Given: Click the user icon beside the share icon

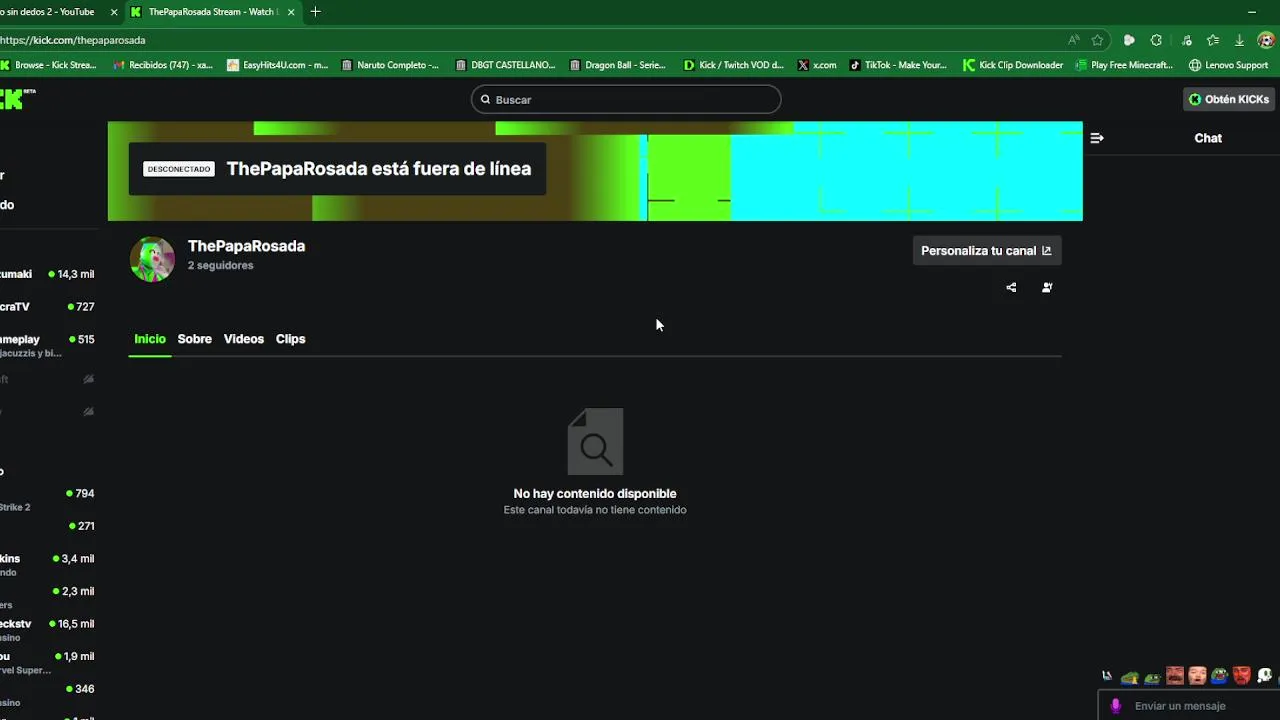Looking at the screenshot, I should click(x=1047, y=287).
